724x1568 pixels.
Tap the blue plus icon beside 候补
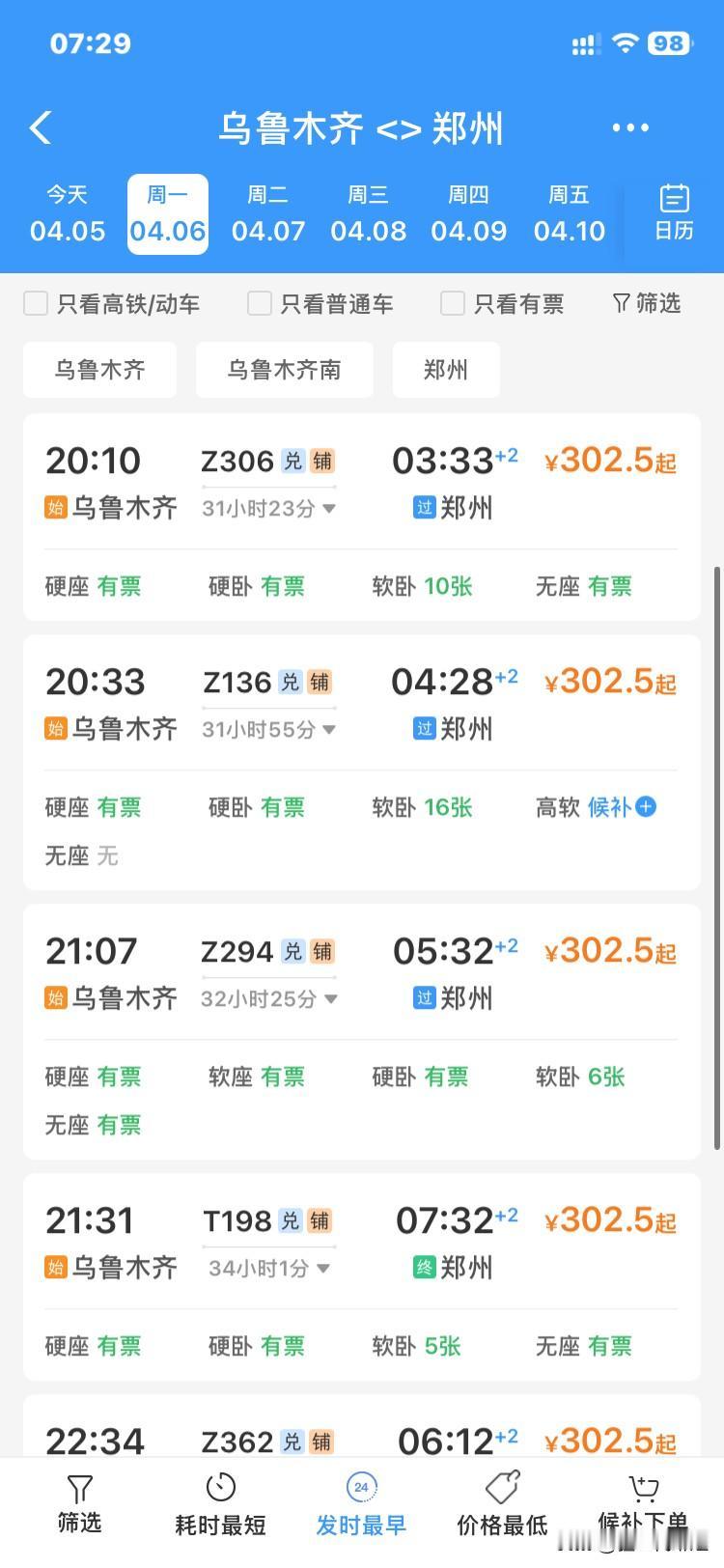646,806
